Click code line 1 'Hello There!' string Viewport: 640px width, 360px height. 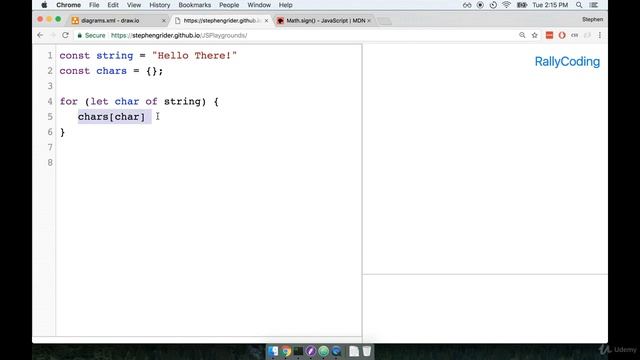[x=194, y=56]
